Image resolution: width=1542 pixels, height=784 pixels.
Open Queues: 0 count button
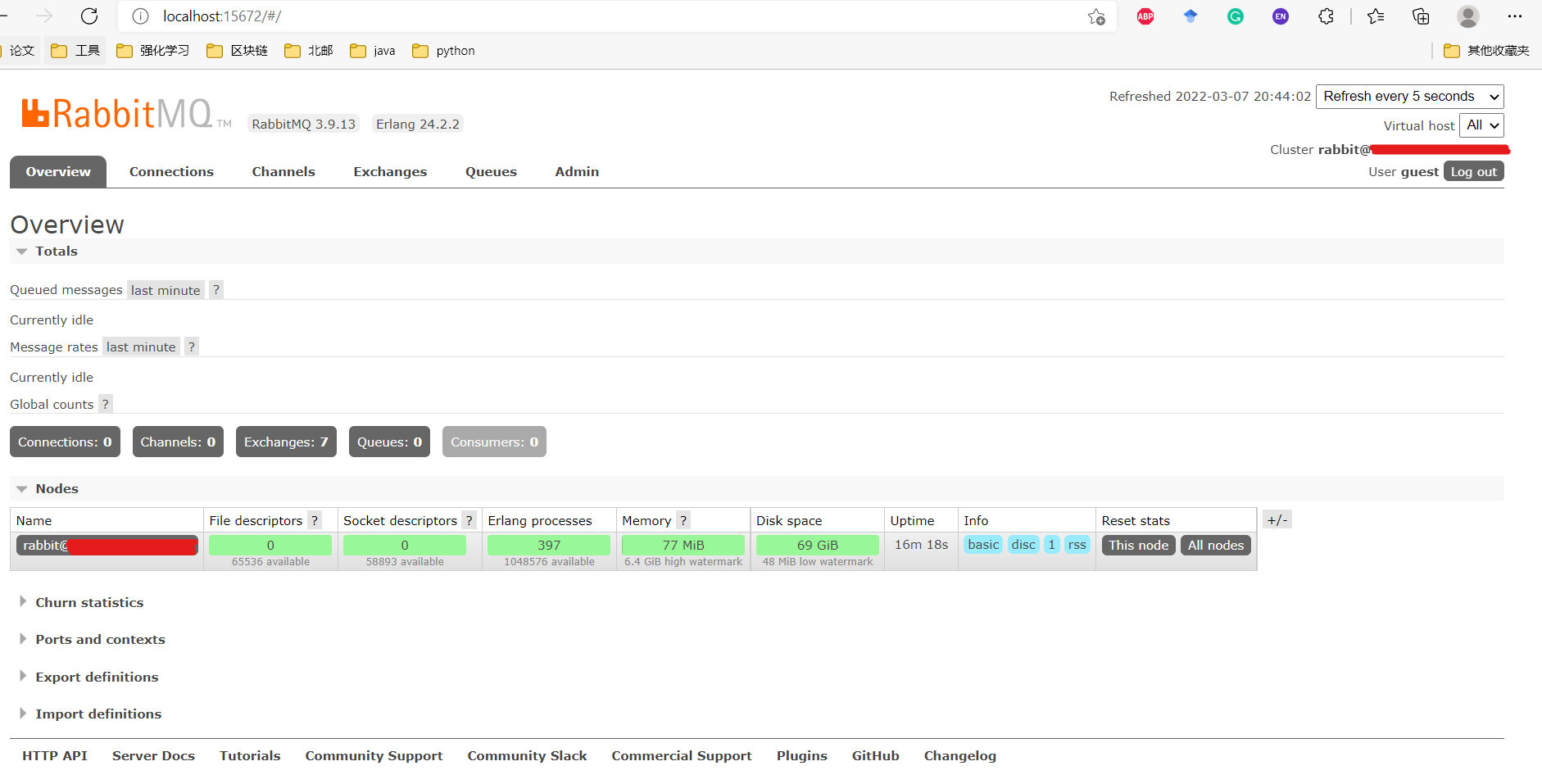click(389, 442)
